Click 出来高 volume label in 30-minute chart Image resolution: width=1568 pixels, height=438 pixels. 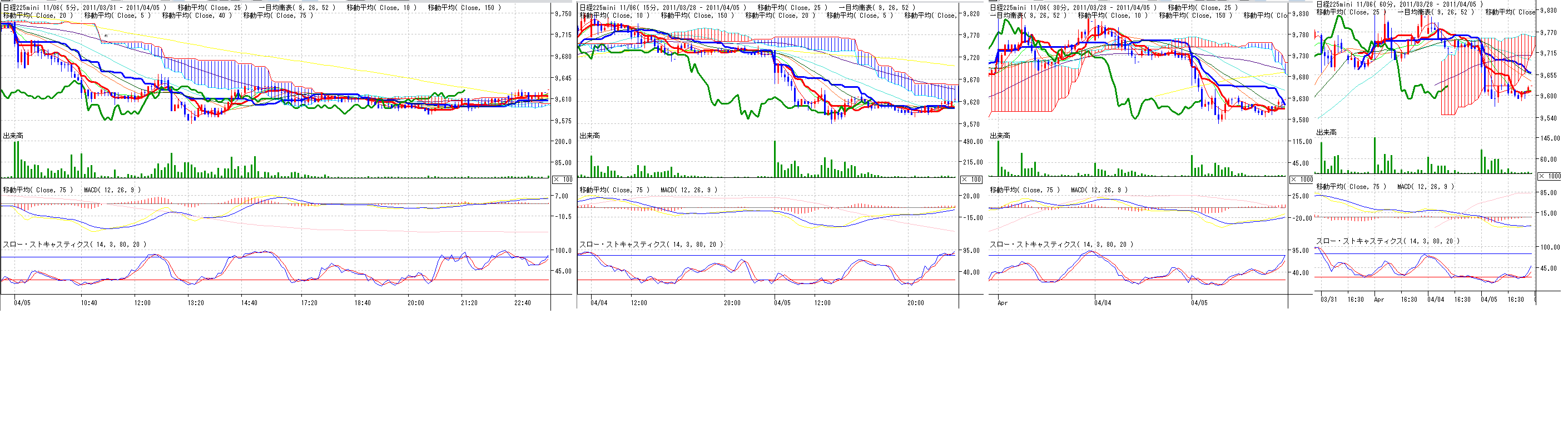point(1000,136)
